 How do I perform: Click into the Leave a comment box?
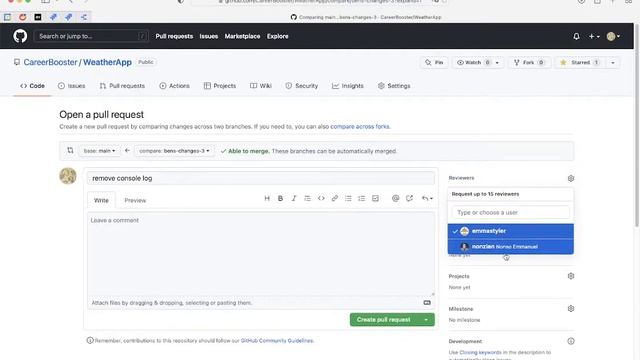tap(261, 254)
